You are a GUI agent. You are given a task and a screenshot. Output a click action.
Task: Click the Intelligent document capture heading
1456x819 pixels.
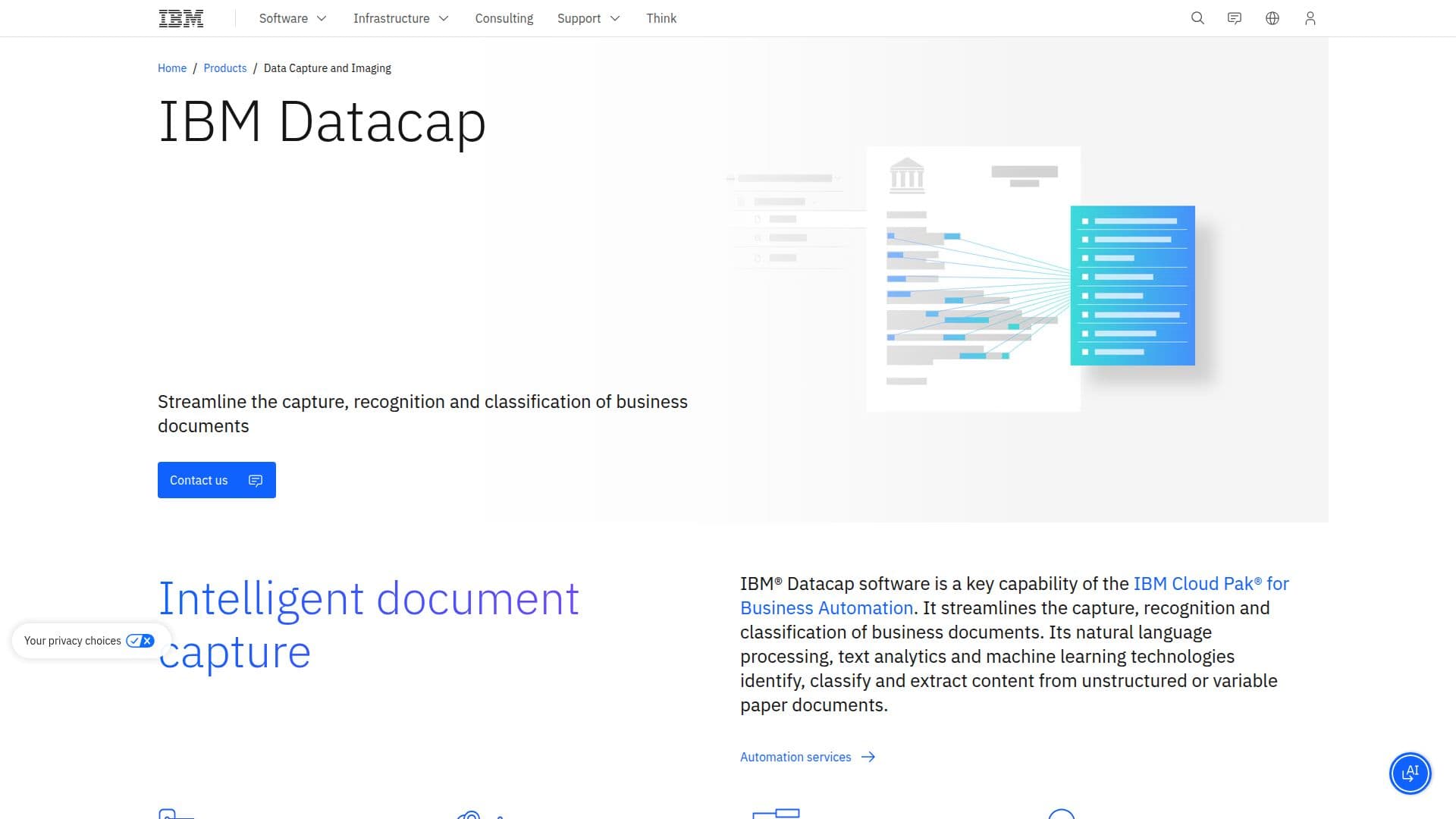[x=369, y=624]
